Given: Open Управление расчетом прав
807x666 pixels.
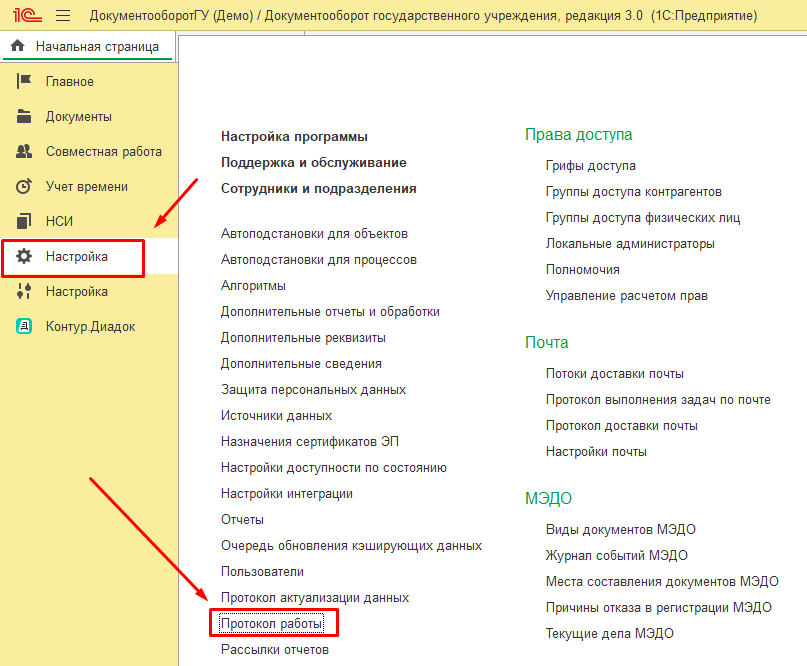Looking at the screenshot, I should [626, 296].
